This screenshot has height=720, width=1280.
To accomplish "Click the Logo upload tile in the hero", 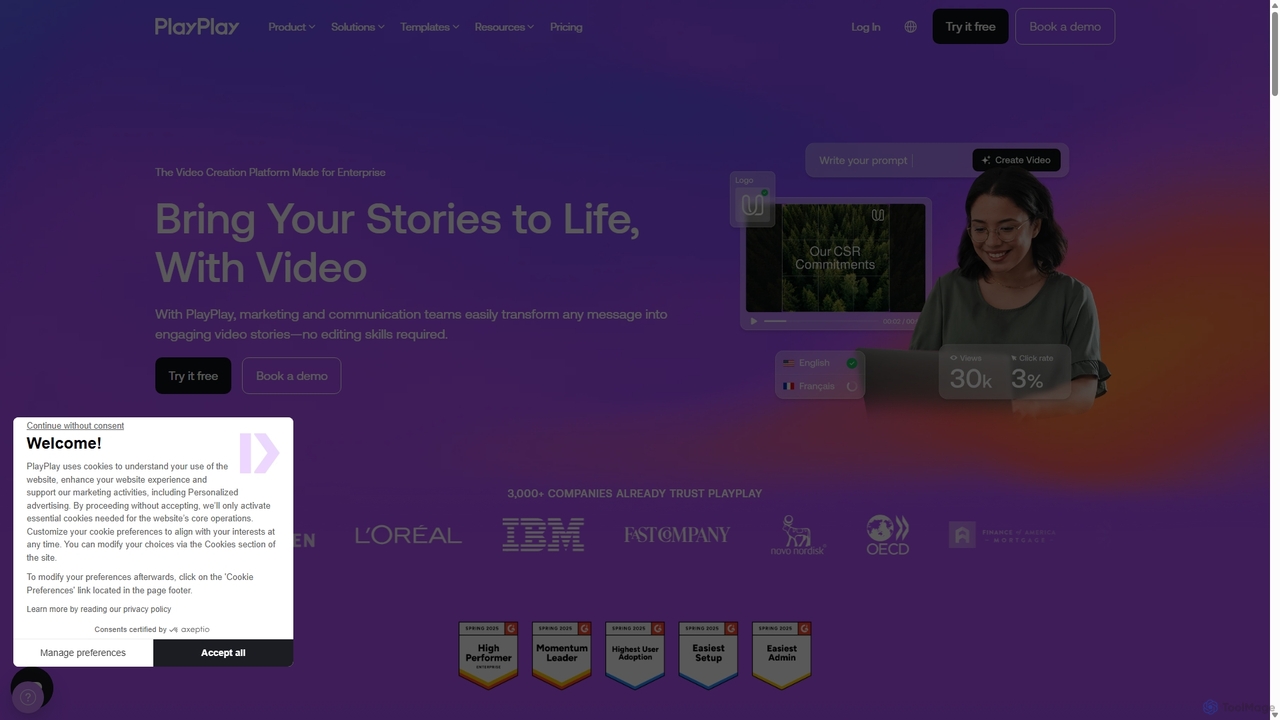I will [752, 200].
